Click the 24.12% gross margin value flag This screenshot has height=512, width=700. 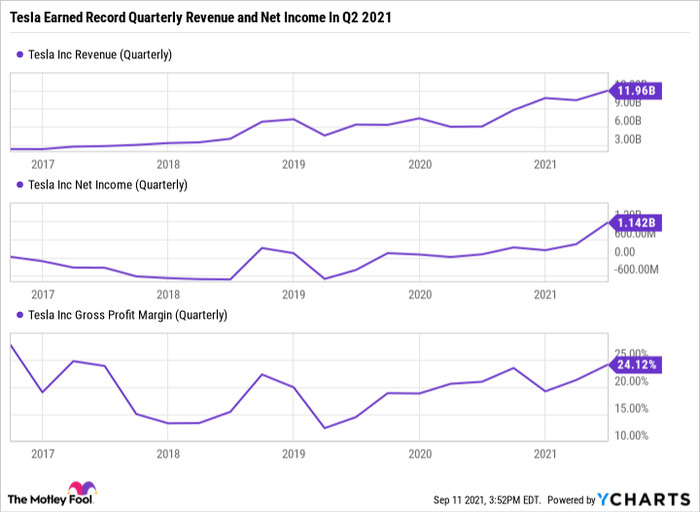[x=635, y=365]
